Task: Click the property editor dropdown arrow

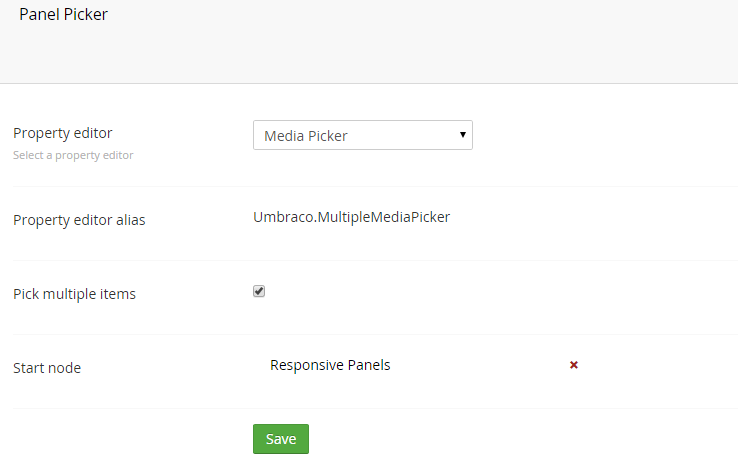Action: (x=462, y=134)
